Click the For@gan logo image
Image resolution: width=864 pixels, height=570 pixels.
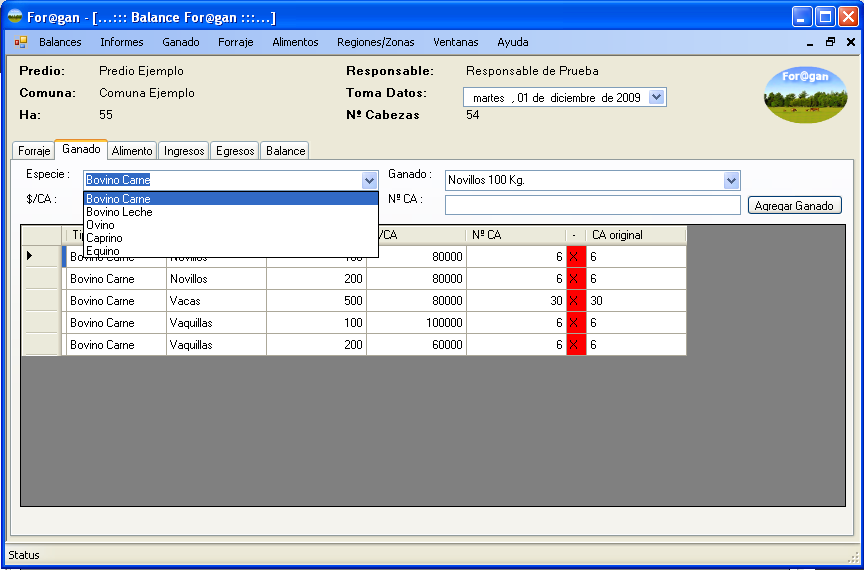(805, 95)
